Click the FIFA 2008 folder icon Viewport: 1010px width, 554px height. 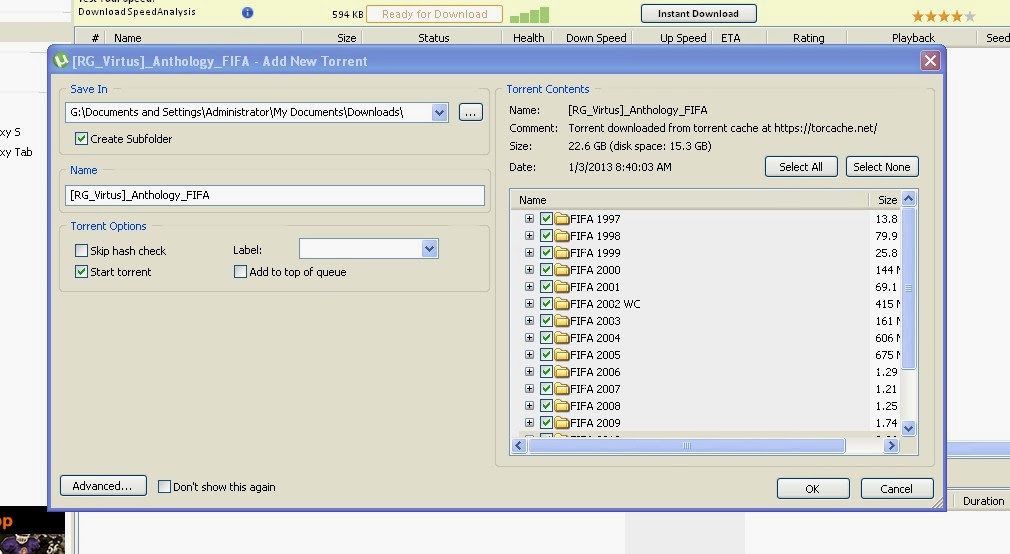point(562,406)
